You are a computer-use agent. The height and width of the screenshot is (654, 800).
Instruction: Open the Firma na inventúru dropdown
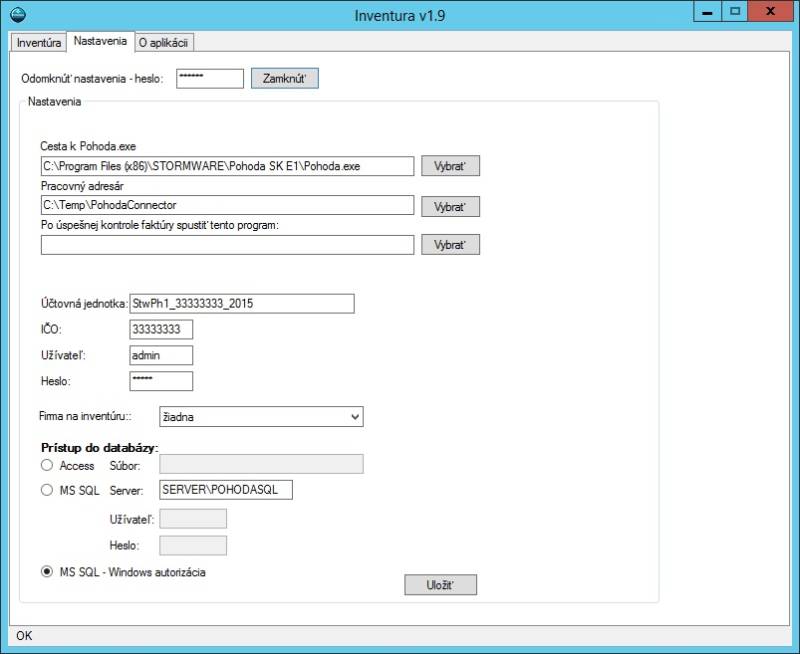(261, 417)
